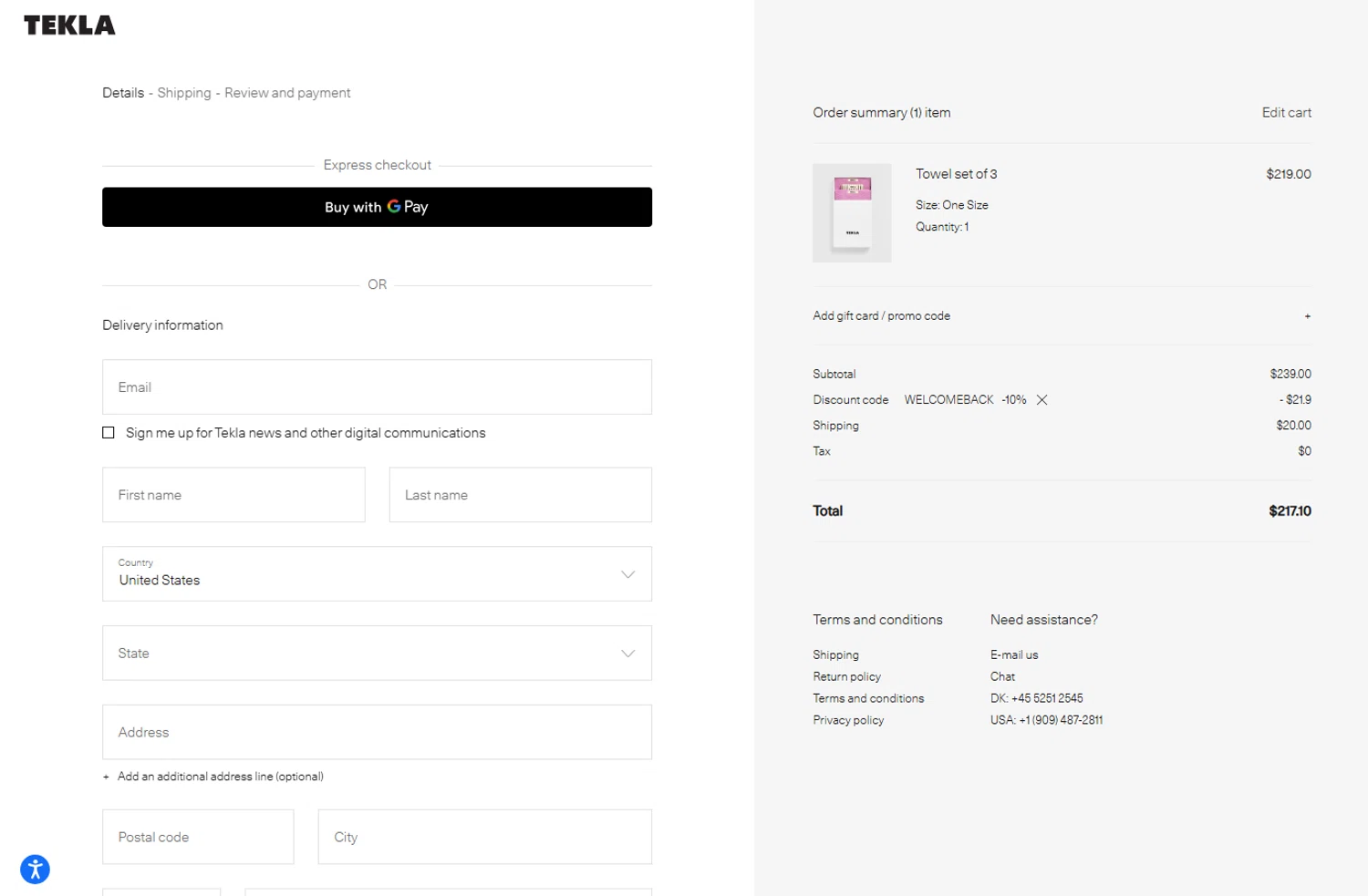This screenshot has height=896, width=1368.
Task: Click the Total amount $217.10
Action: tap(1290, 511)
